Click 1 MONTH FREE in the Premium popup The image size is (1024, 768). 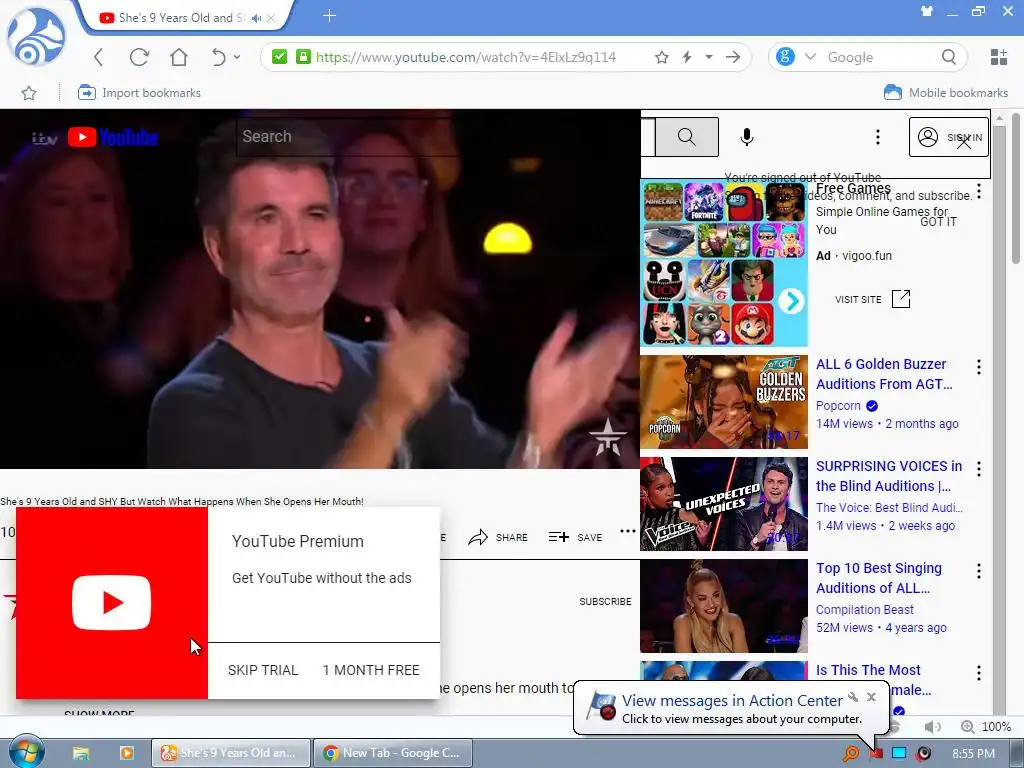point(371,670)
